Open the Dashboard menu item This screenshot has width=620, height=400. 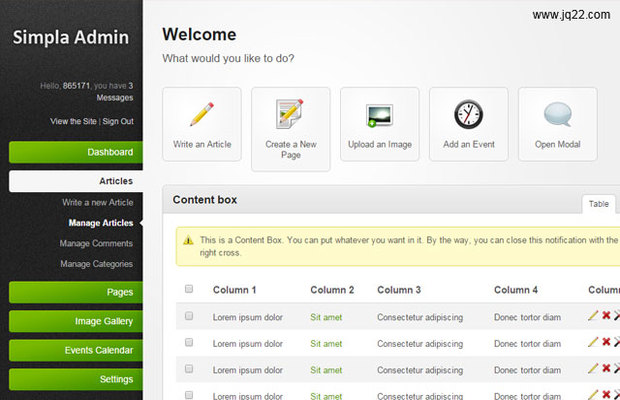tap(76, 152)
